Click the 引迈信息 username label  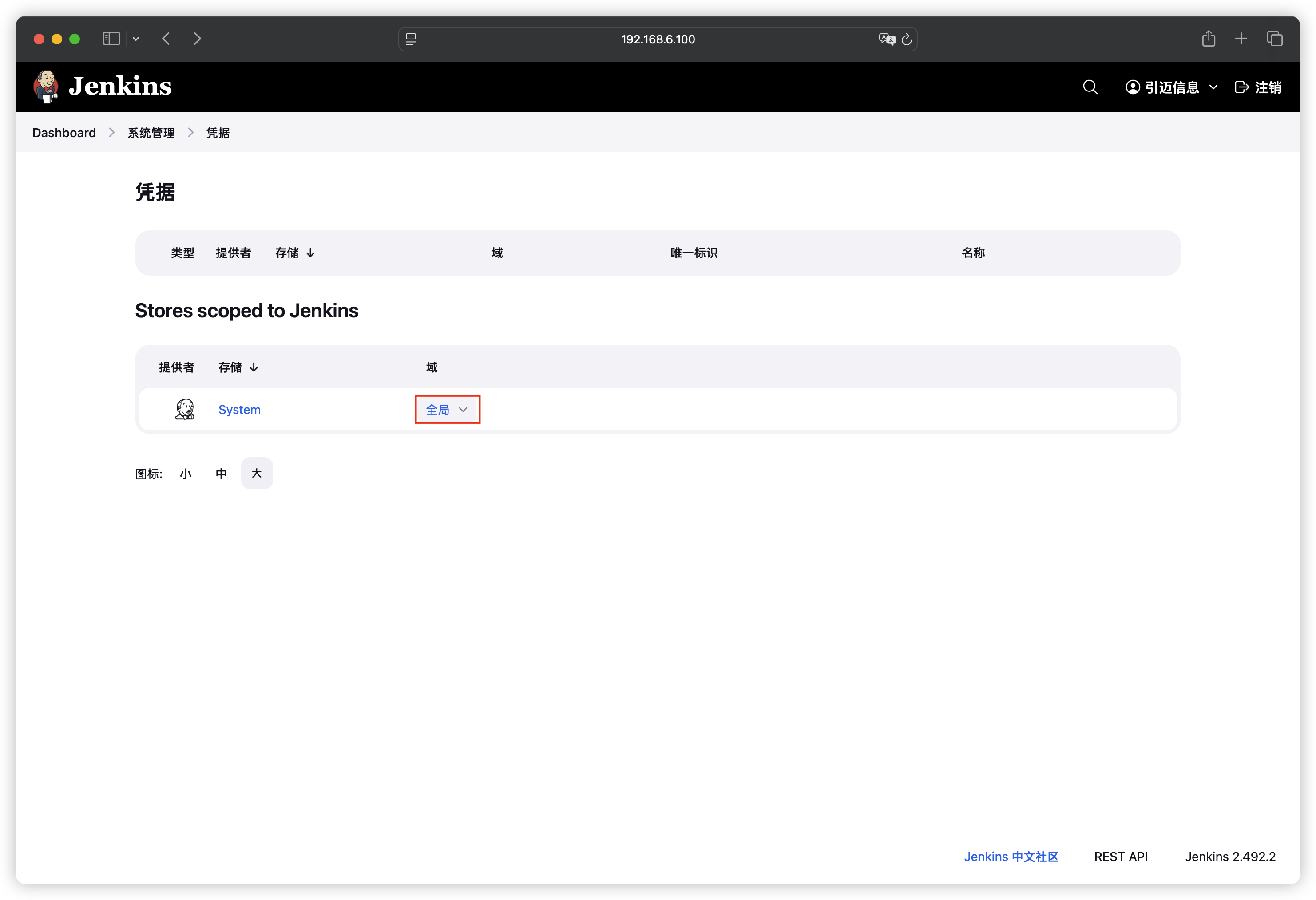[1172, 87]
